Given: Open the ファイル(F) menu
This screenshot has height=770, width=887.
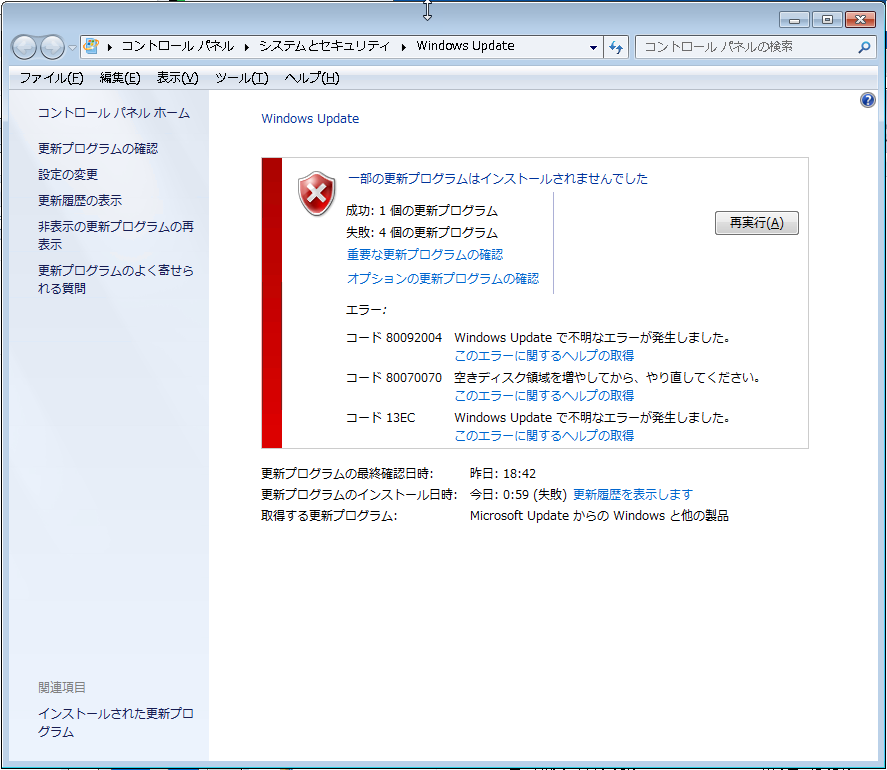Looking at the screenshot, I should (51, 78).
